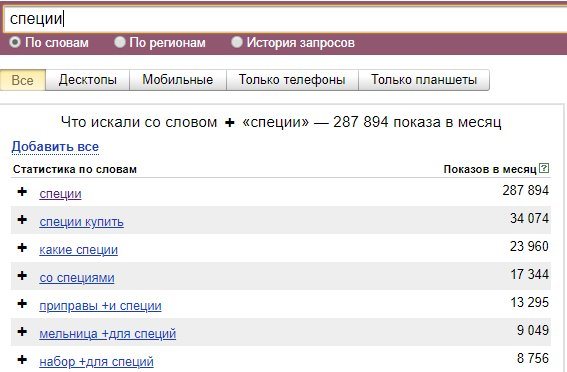567x372 pixels.
Task: Switch to the 'Десктопы' tab
Action: [x=88, y=80]
